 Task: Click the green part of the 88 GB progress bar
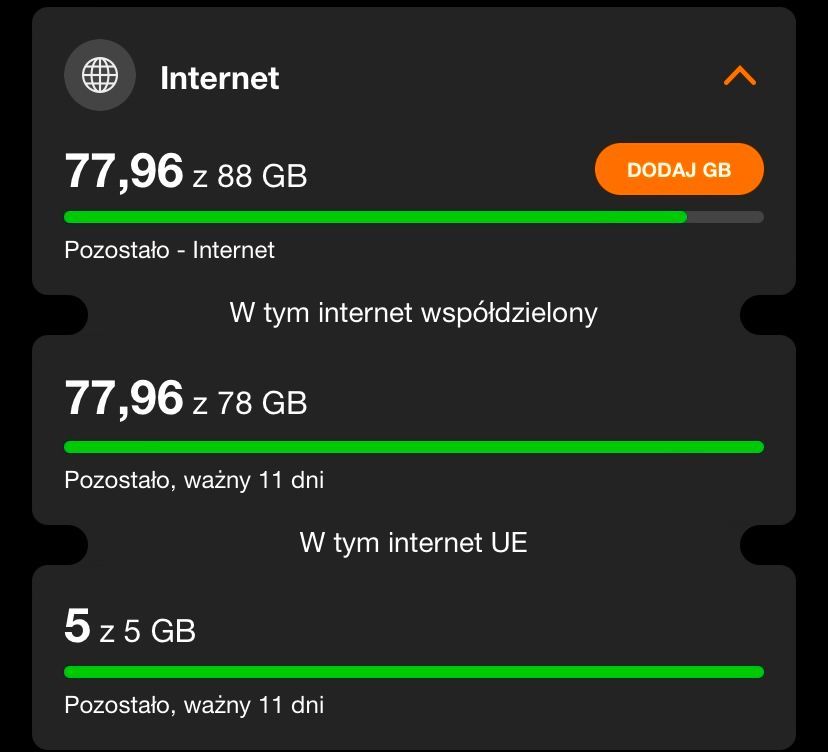[x=375, y=217]
